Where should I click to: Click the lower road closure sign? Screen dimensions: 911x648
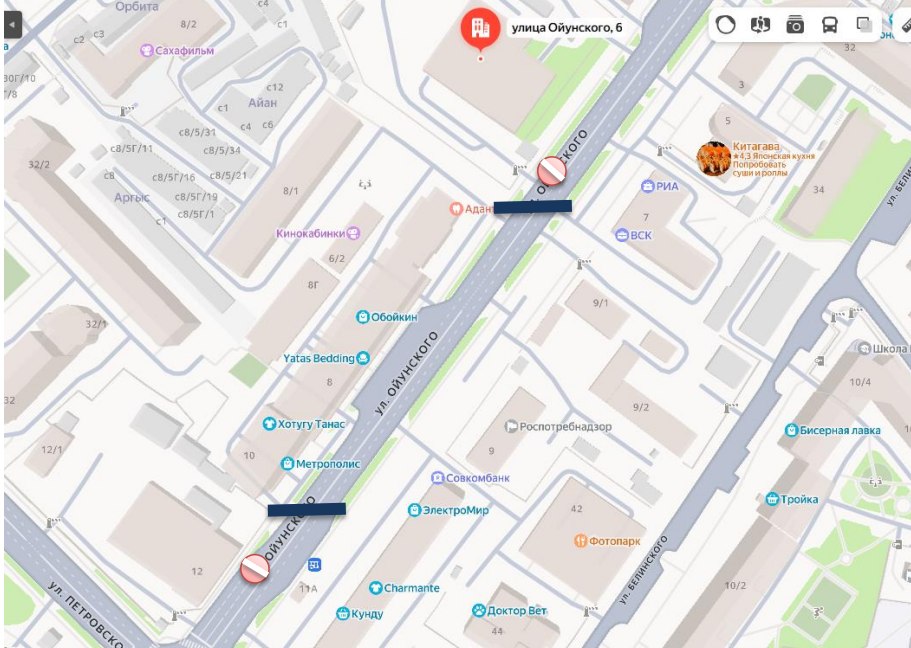[x=255, y=568]
